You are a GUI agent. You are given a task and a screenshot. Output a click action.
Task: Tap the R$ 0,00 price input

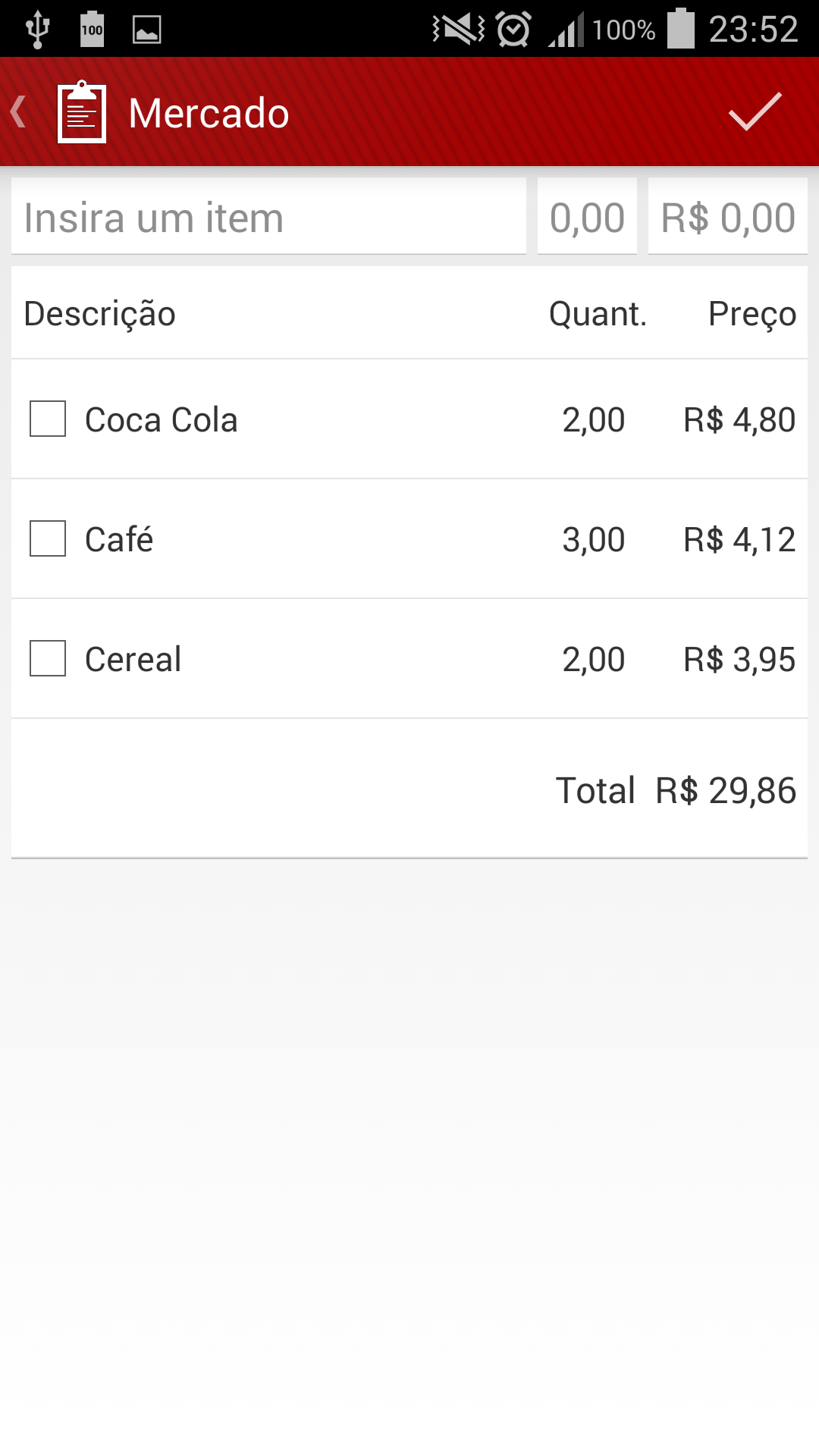727,218
